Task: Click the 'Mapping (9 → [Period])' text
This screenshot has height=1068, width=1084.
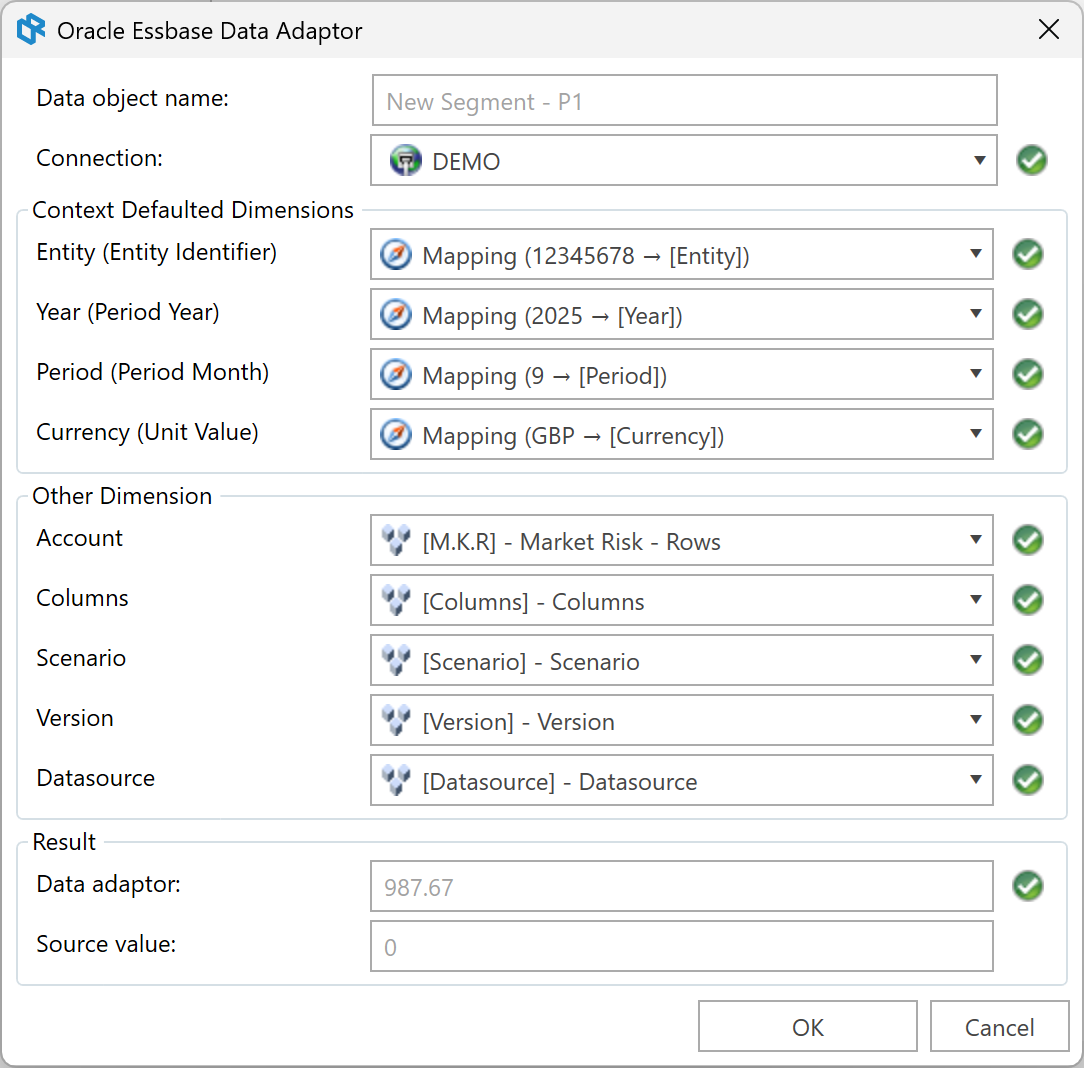Action: click(x=544, y=376)
